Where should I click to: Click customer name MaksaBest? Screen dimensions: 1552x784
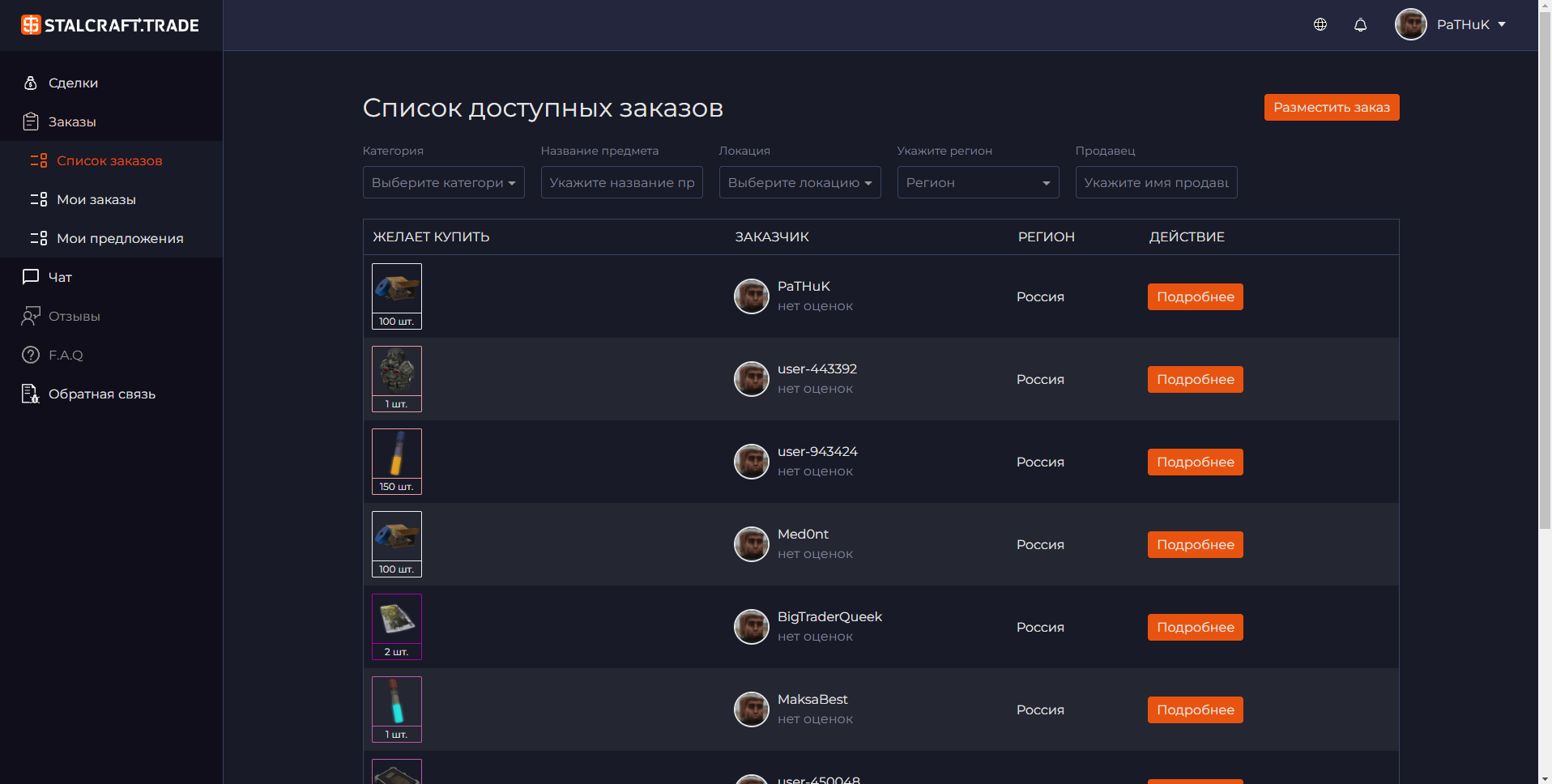click(812, 699)
